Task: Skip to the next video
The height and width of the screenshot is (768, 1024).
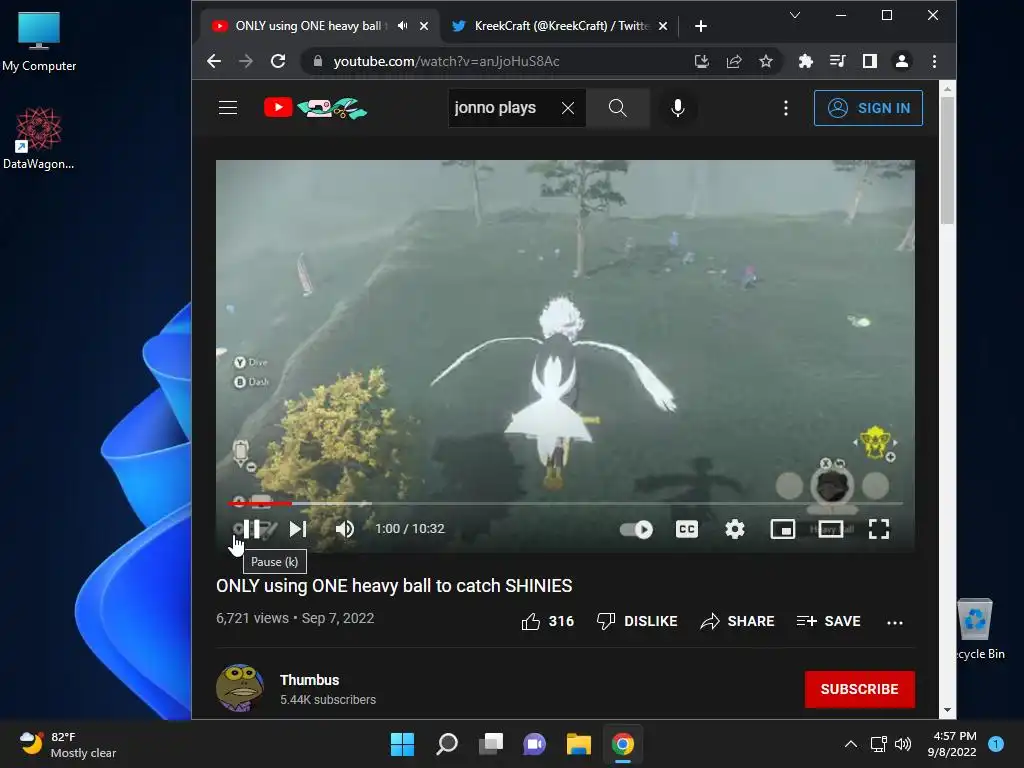Action: pyautogui.click(x=298, y=529)
